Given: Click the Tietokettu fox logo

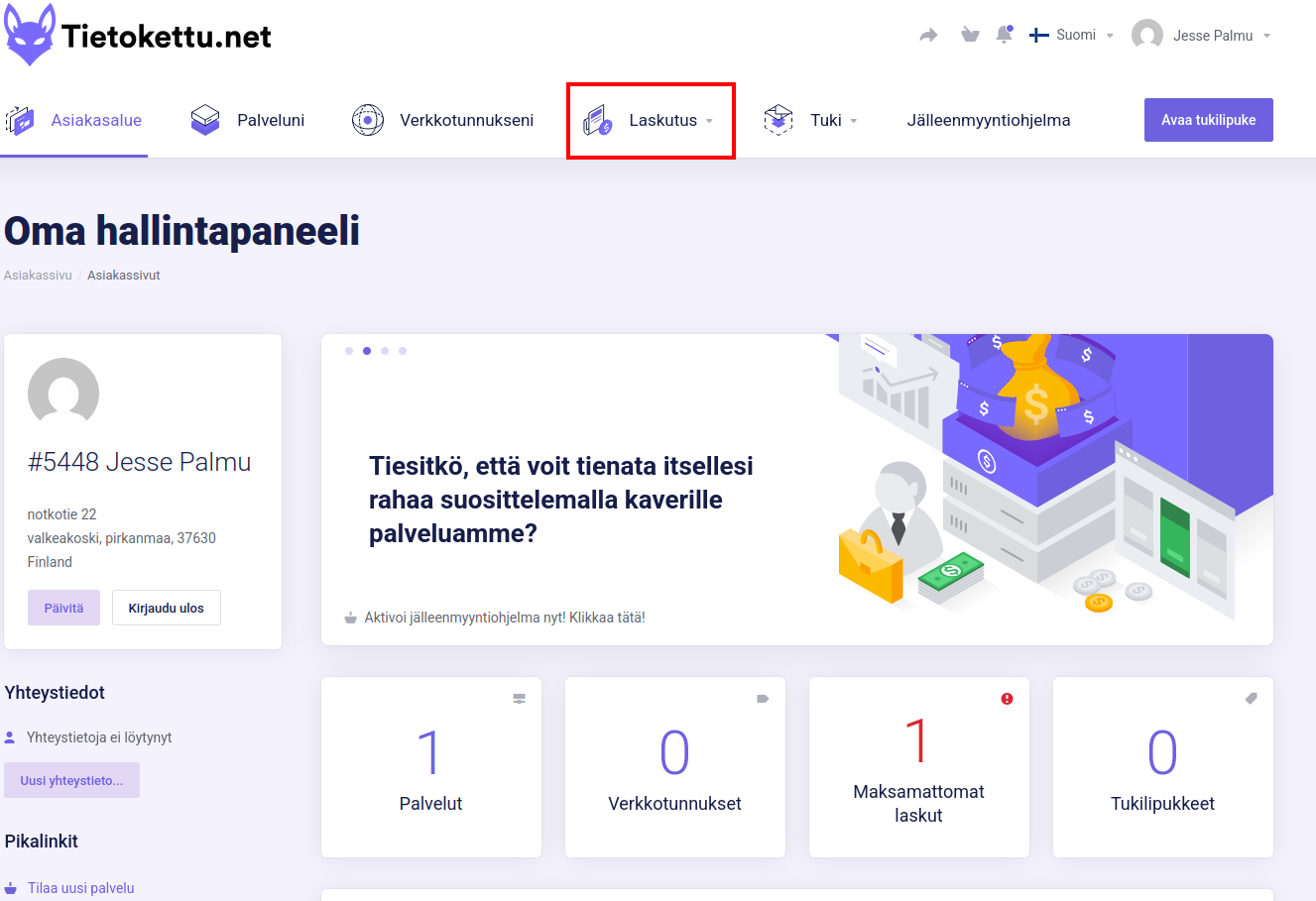Looking at the screenshot, I should coord(30,36).
